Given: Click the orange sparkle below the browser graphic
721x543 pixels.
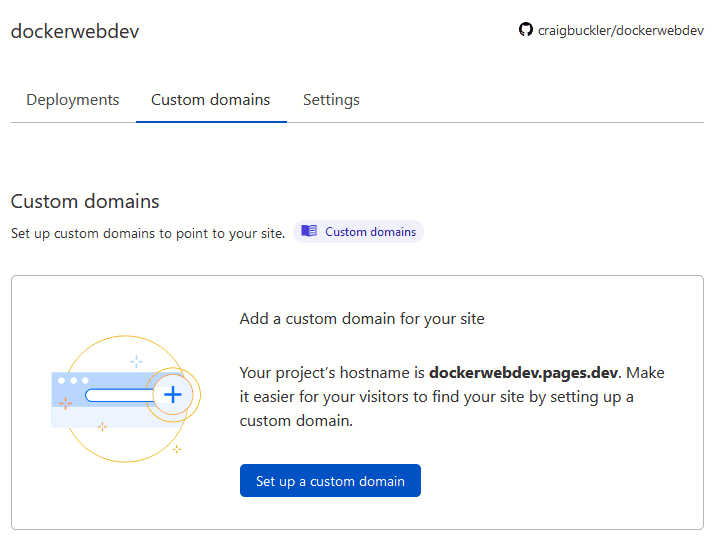Looking at the screenshot, I should click(x=102, y=427).
